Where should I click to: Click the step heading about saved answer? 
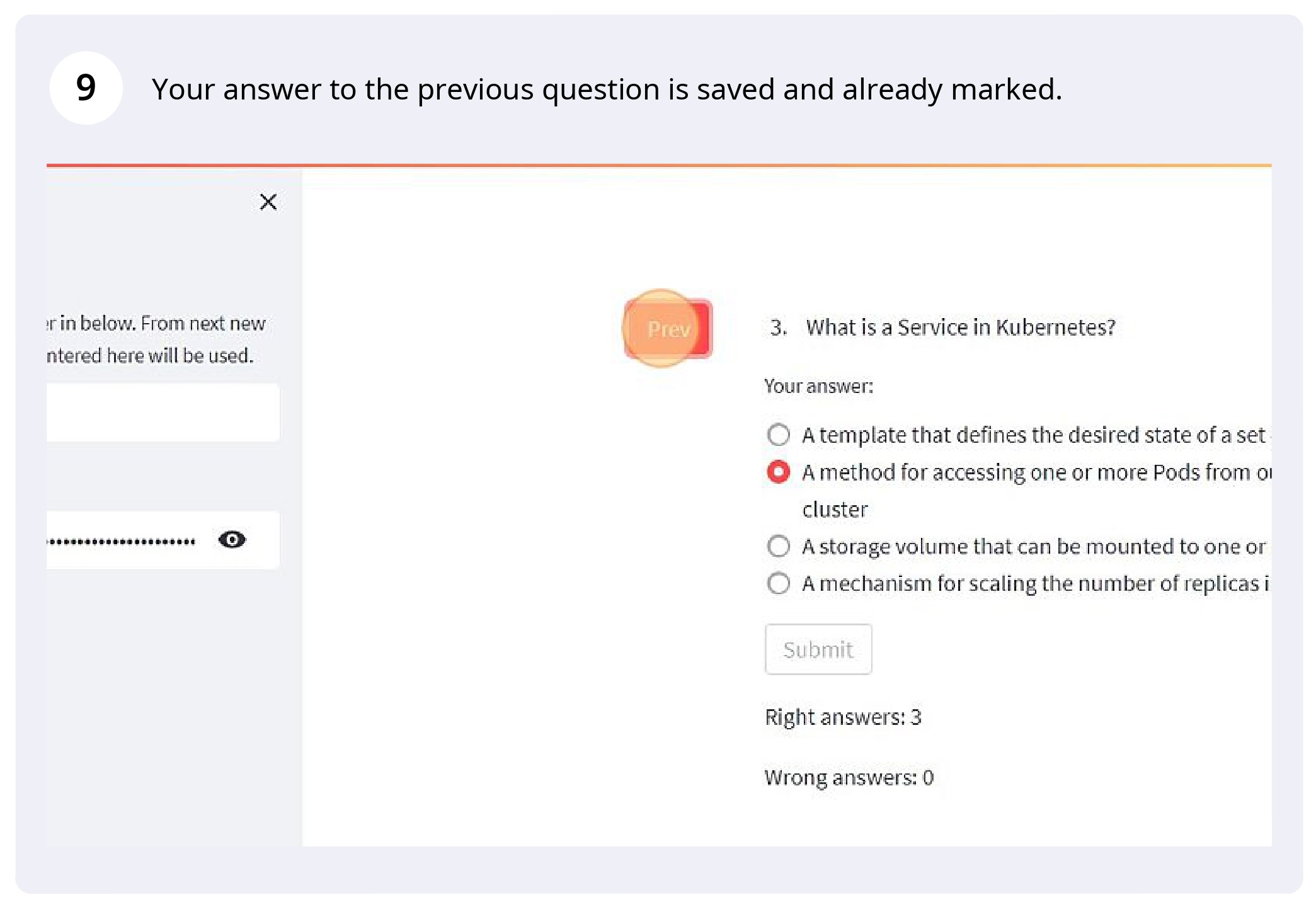[x=607, y=89]
